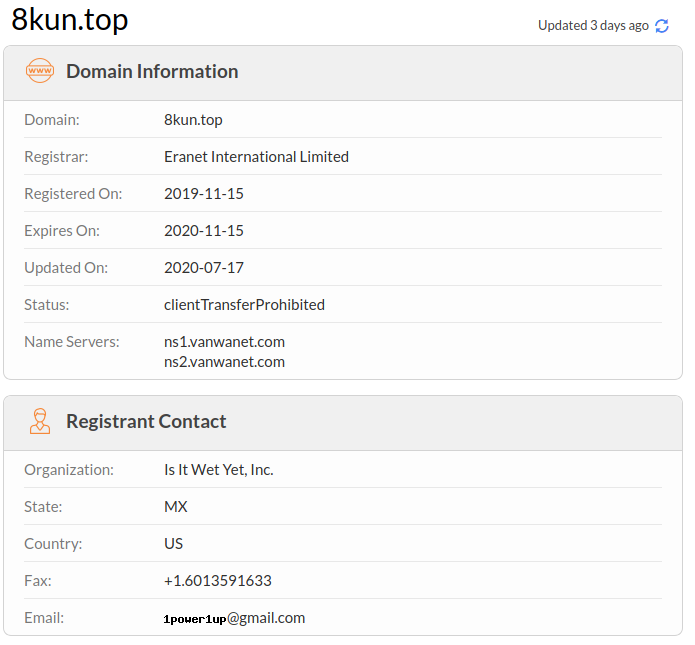Click the "Status:" label
Image resolution: width=695 pixels, height=645 pixels.
pos(47,305)
